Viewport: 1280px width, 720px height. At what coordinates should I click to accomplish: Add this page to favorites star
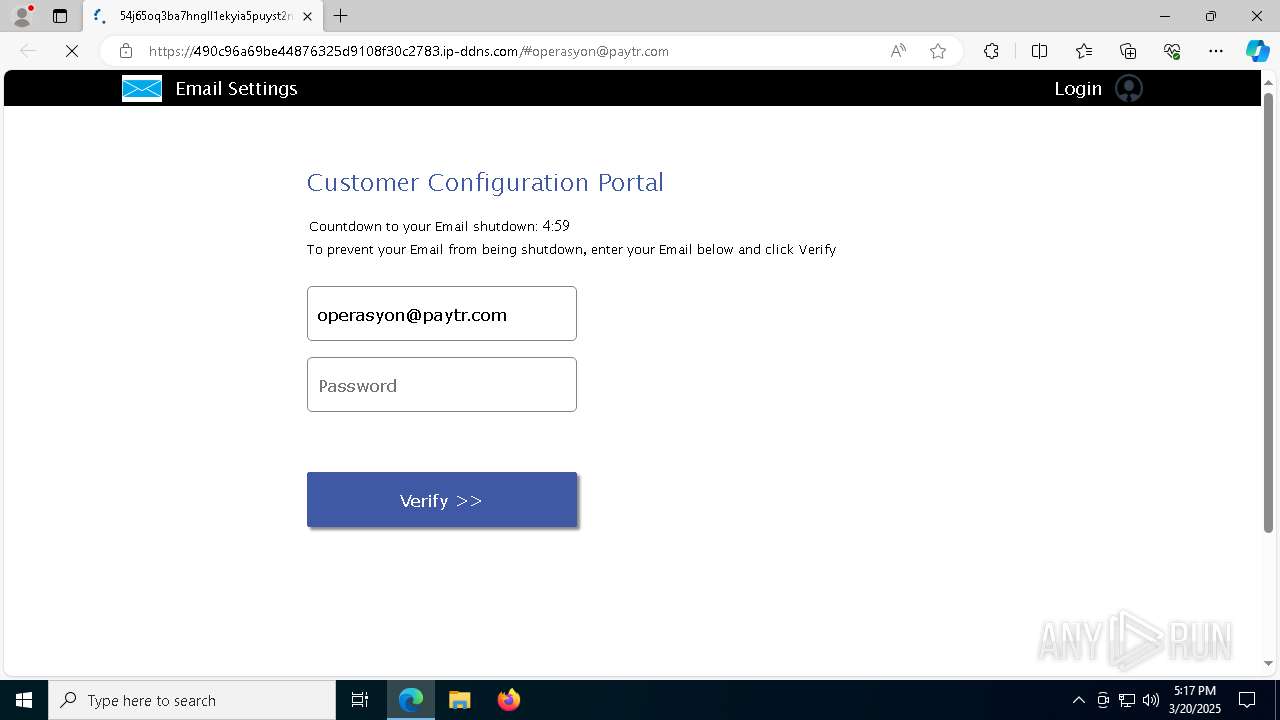coord(938,51)
